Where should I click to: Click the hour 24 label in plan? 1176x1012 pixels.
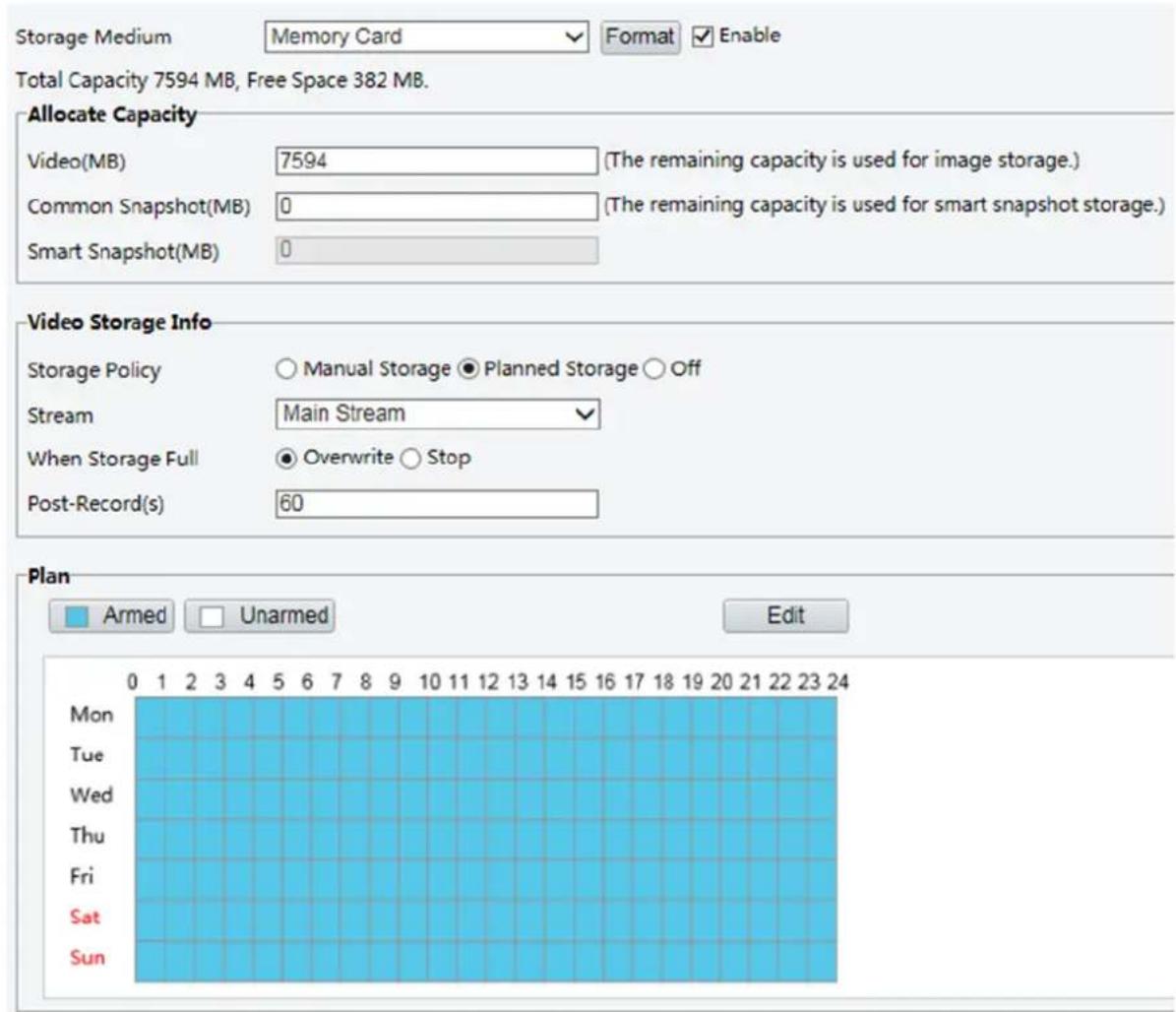click(837, 682)
